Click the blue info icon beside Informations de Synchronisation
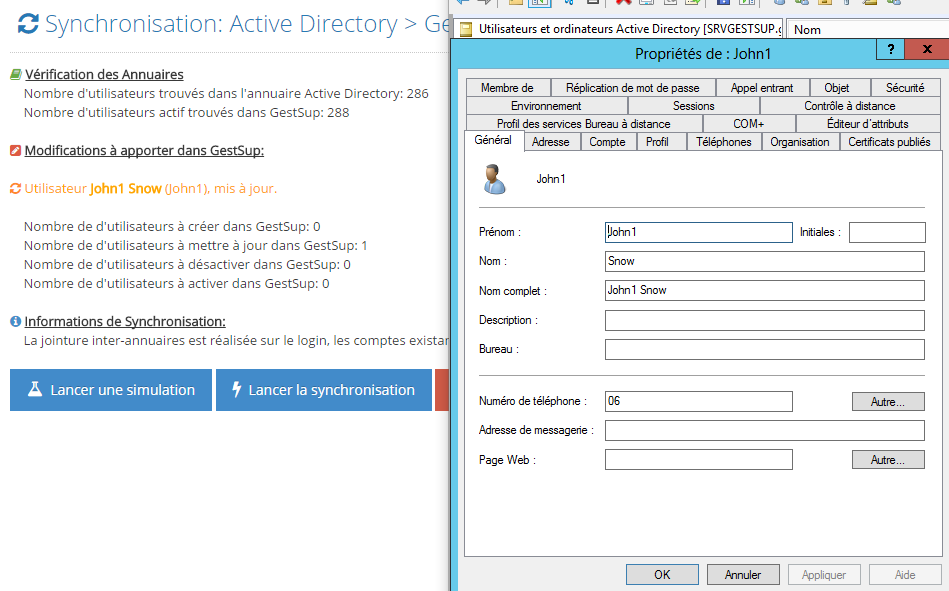 tap(16, 322)
